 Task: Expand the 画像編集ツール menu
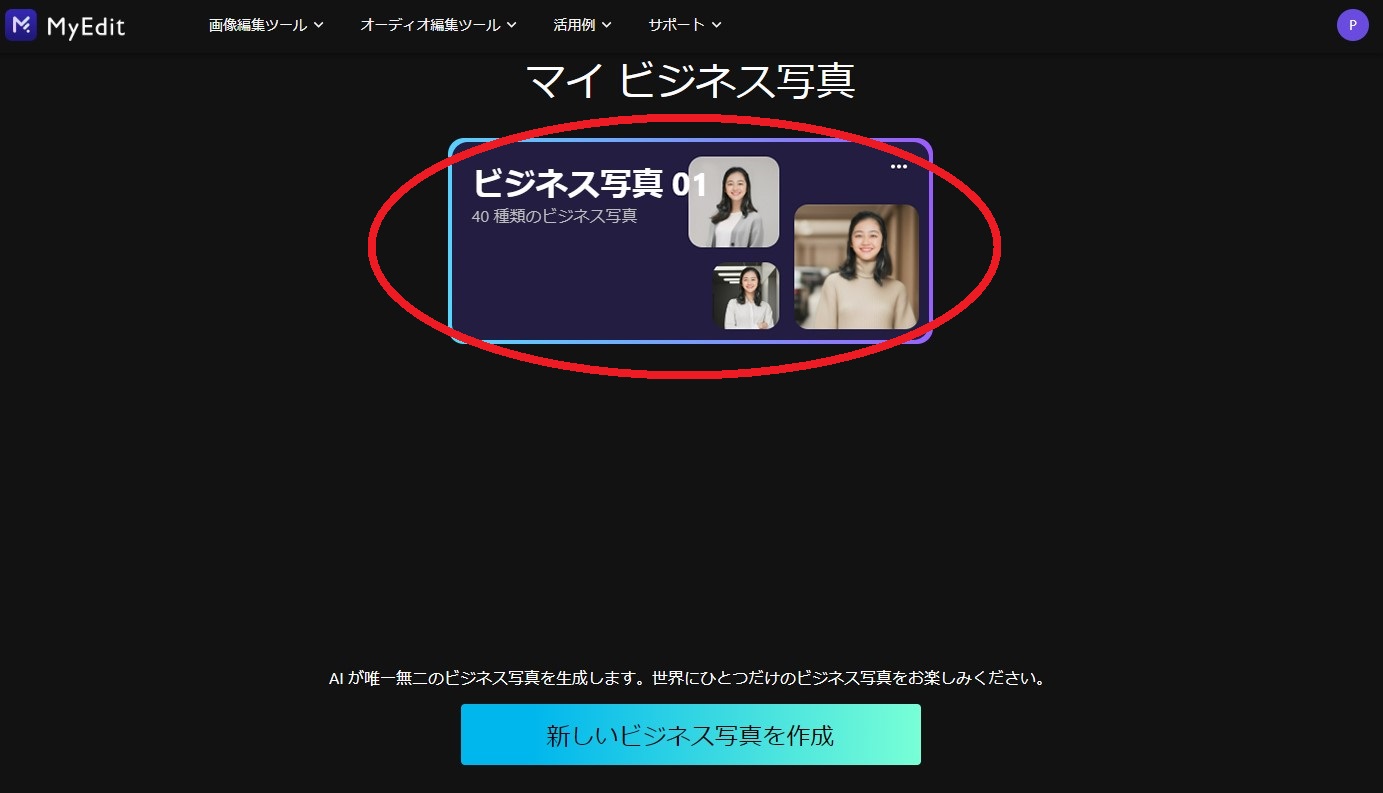click(266, 25)
